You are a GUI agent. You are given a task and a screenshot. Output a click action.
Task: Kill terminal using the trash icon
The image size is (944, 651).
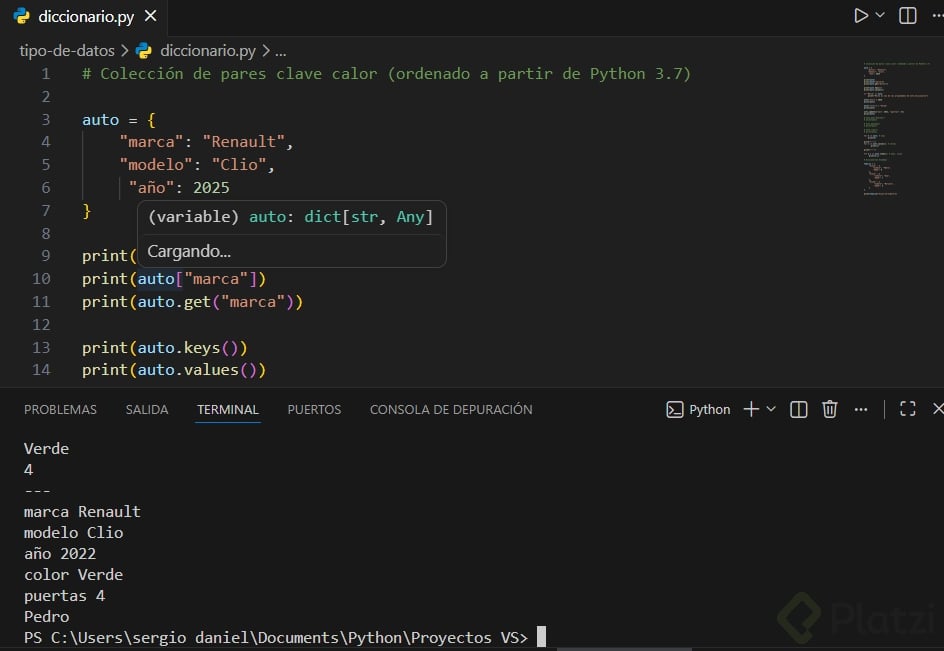click(x=829, y=409)
